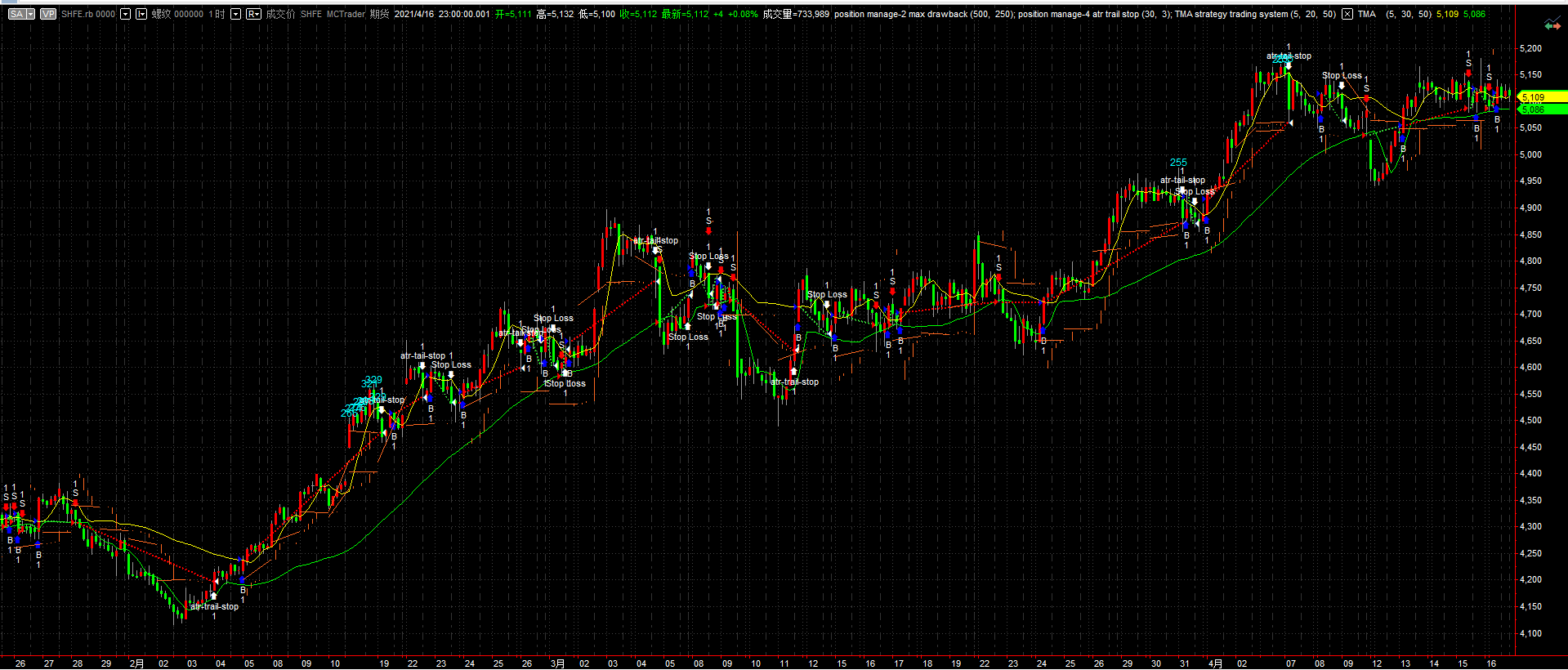This screenshot has width=1568, height=670.
Task: Click the 期货 category label
Action: click(379, 14)
